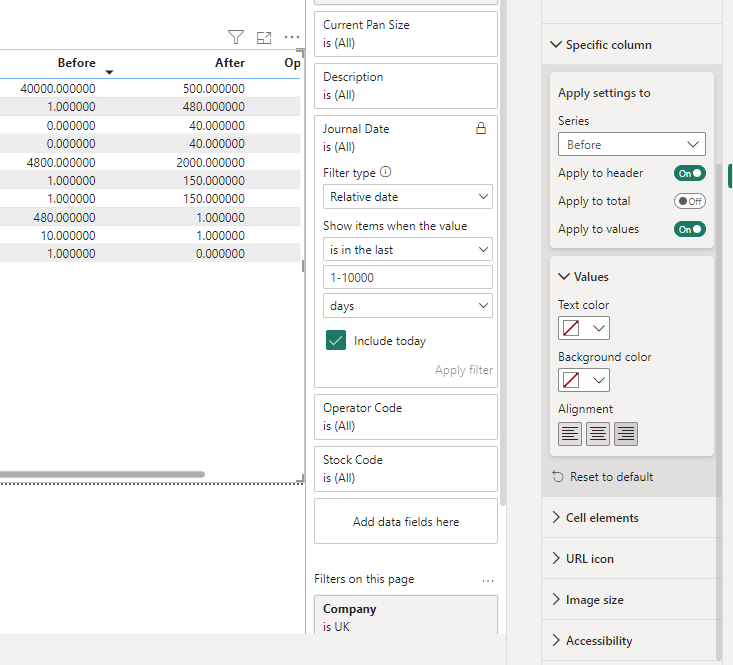Click cell 10.000000 in Before column

pos(68,235)
